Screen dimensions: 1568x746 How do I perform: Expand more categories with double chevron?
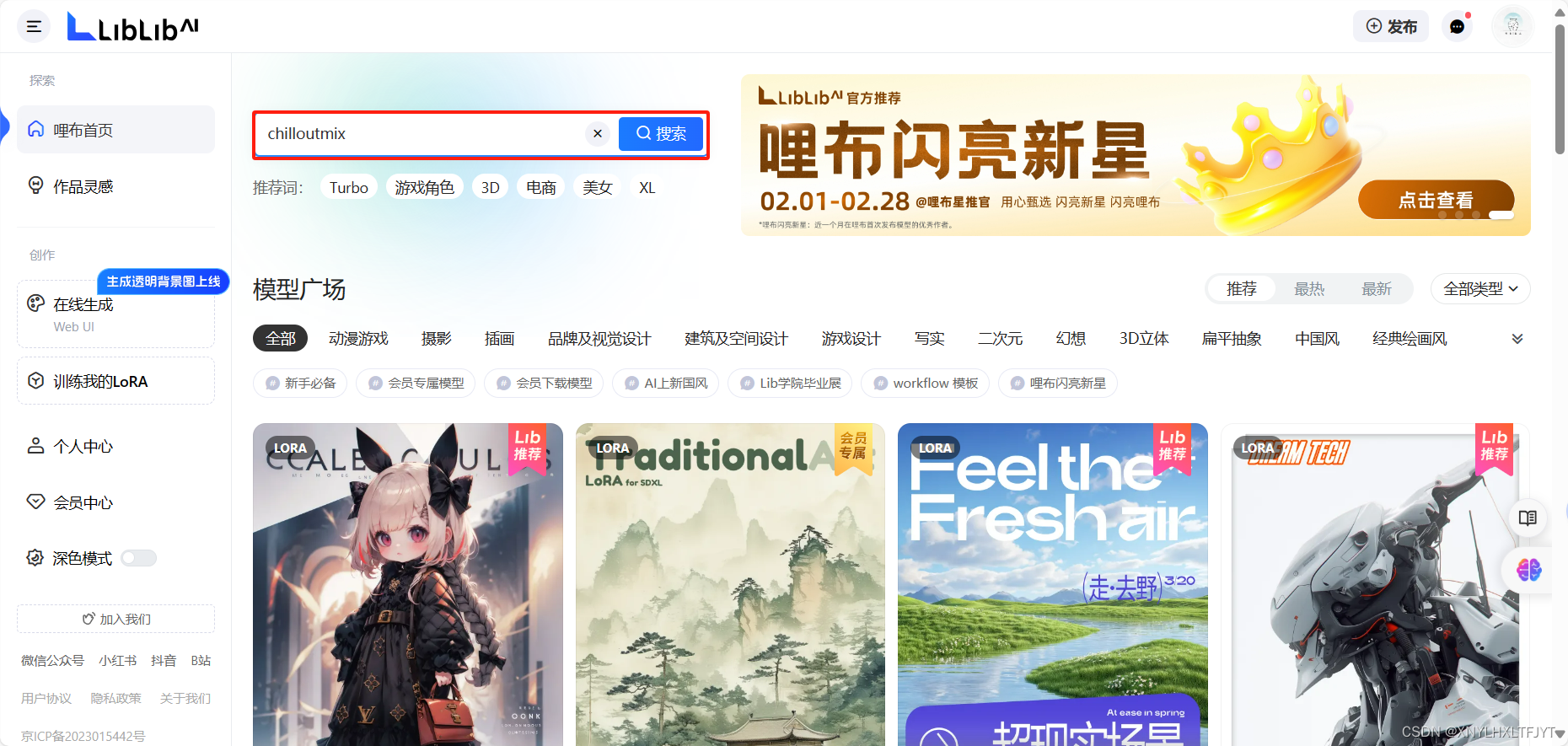tap(1517, 339)
